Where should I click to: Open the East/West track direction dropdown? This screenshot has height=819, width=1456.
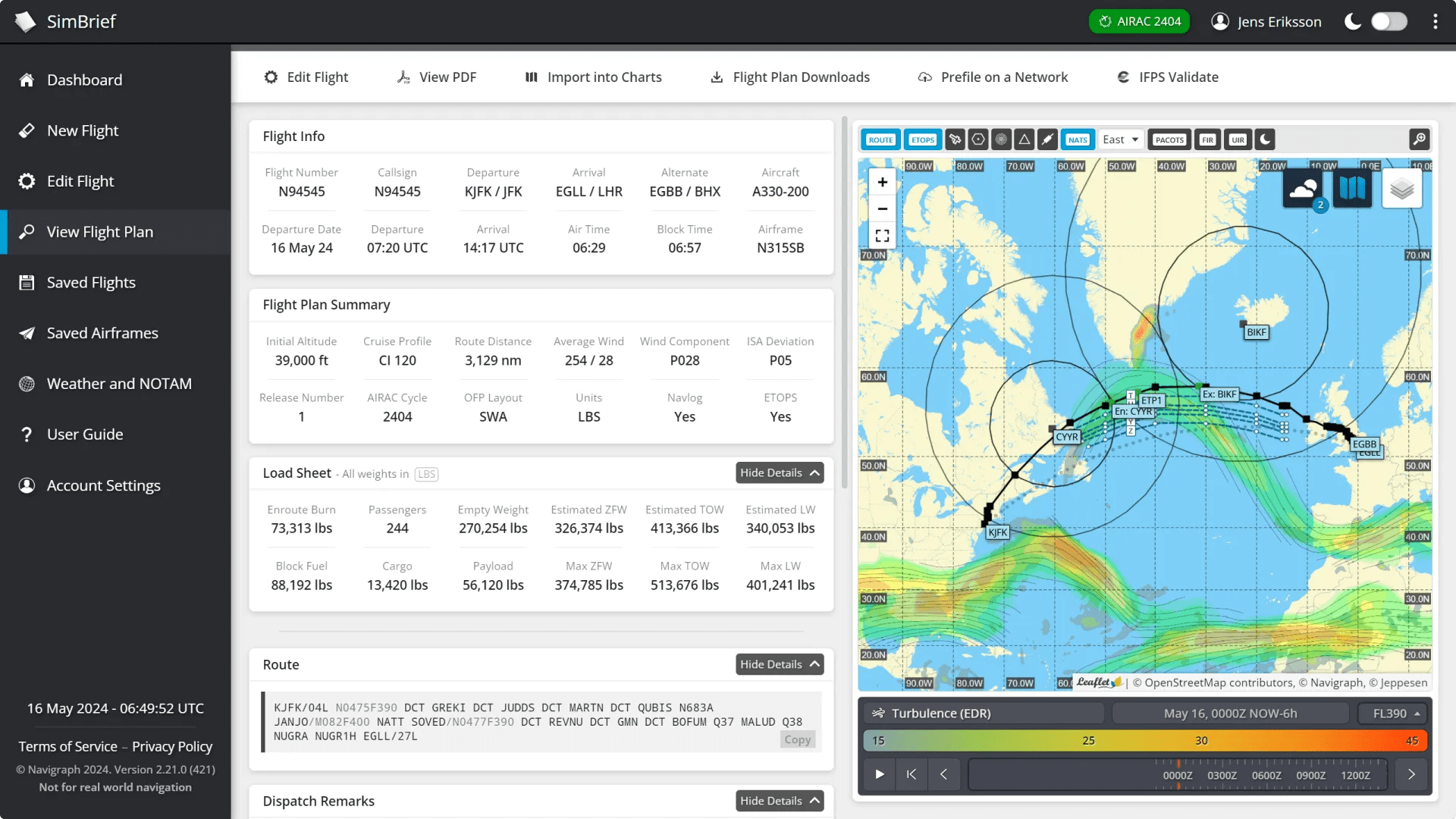coord(1120,139)
